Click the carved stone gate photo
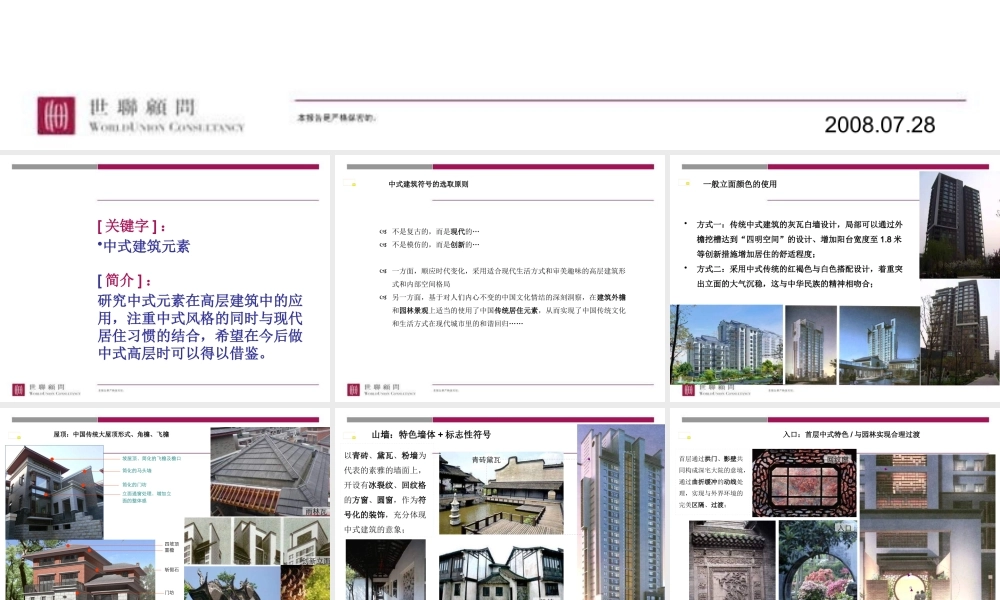 click(x=732, y=560)
